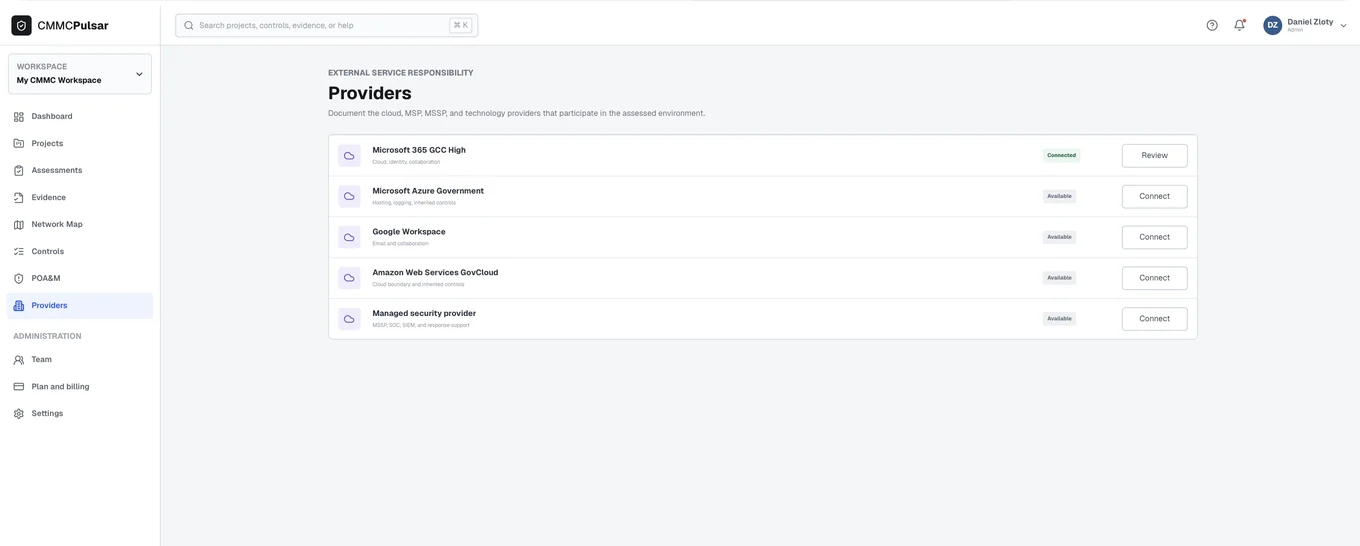Viewport: 1360px width, 546px height.
Task: Connect Microsoft Azure Government
Action: 1154,197
